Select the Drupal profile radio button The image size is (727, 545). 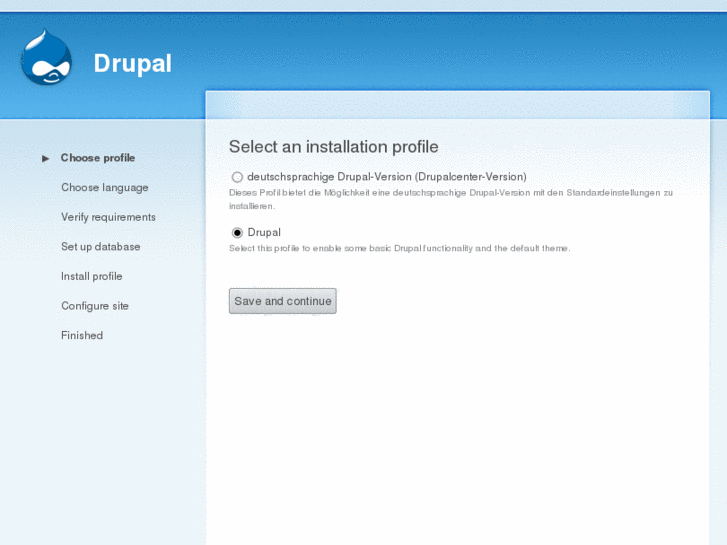237,232
